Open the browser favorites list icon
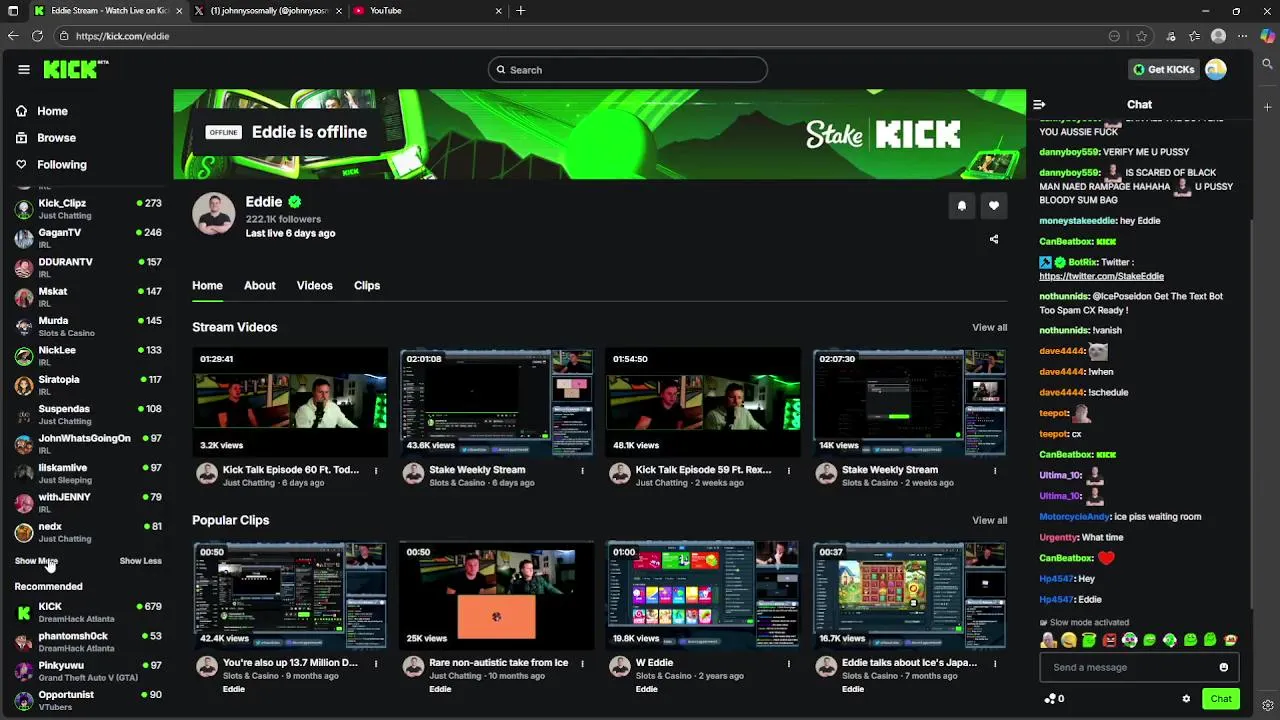The image size is (1280, 720). [x=1194, y=36]
